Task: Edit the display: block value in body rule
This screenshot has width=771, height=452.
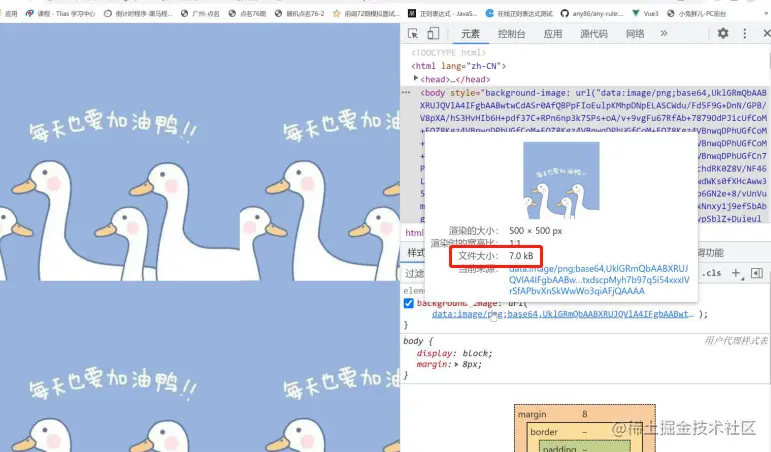Action: [x=475, y=353]
